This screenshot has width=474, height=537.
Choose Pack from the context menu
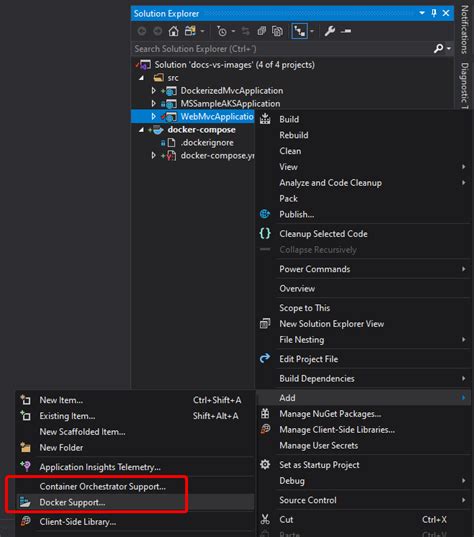tap(363, 199)
